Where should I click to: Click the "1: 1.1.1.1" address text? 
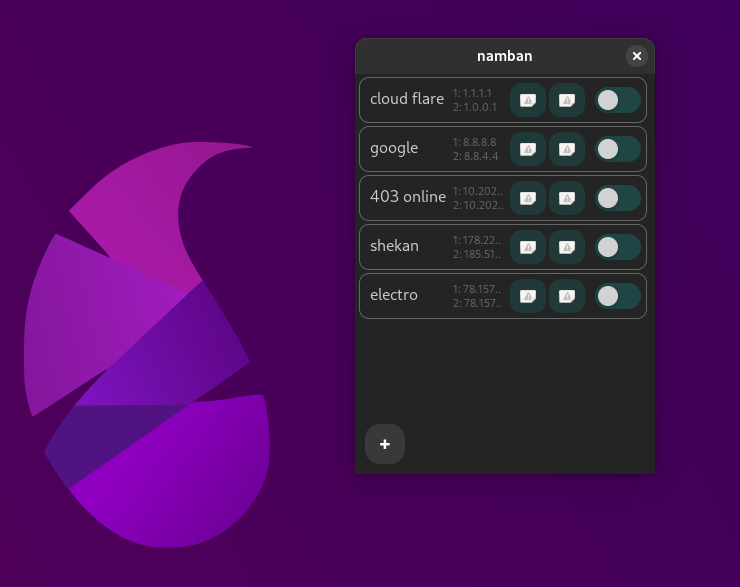pos(472,93)
